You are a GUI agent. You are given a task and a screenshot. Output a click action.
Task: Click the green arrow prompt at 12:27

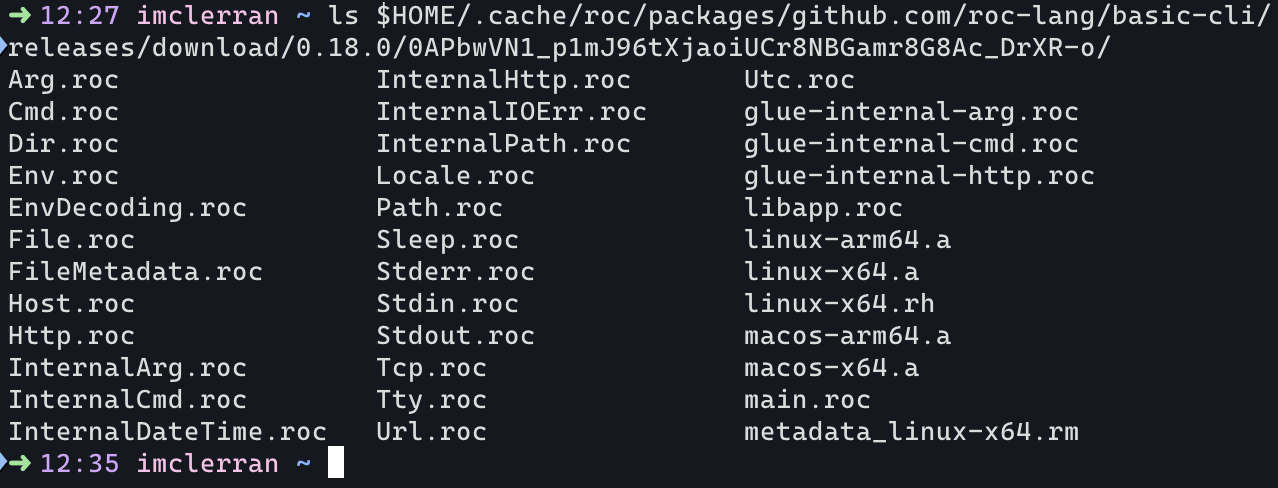tap(19, 16)
